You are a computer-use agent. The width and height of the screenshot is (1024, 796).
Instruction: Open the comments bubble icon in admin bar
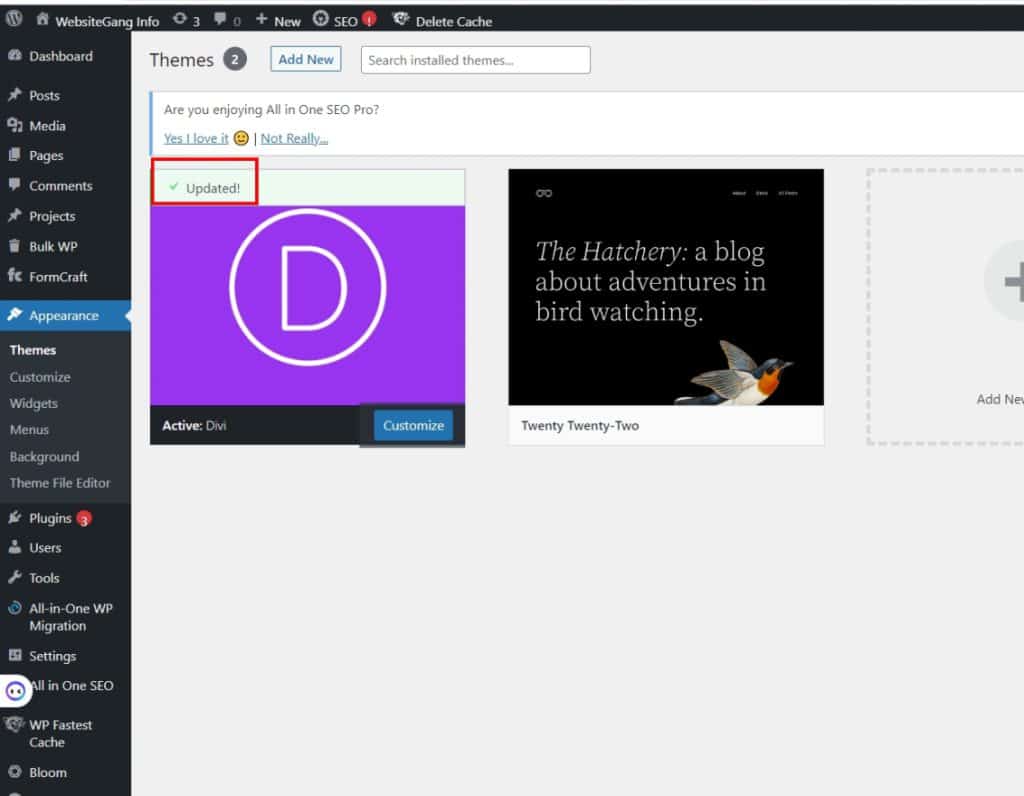[220, 19]
